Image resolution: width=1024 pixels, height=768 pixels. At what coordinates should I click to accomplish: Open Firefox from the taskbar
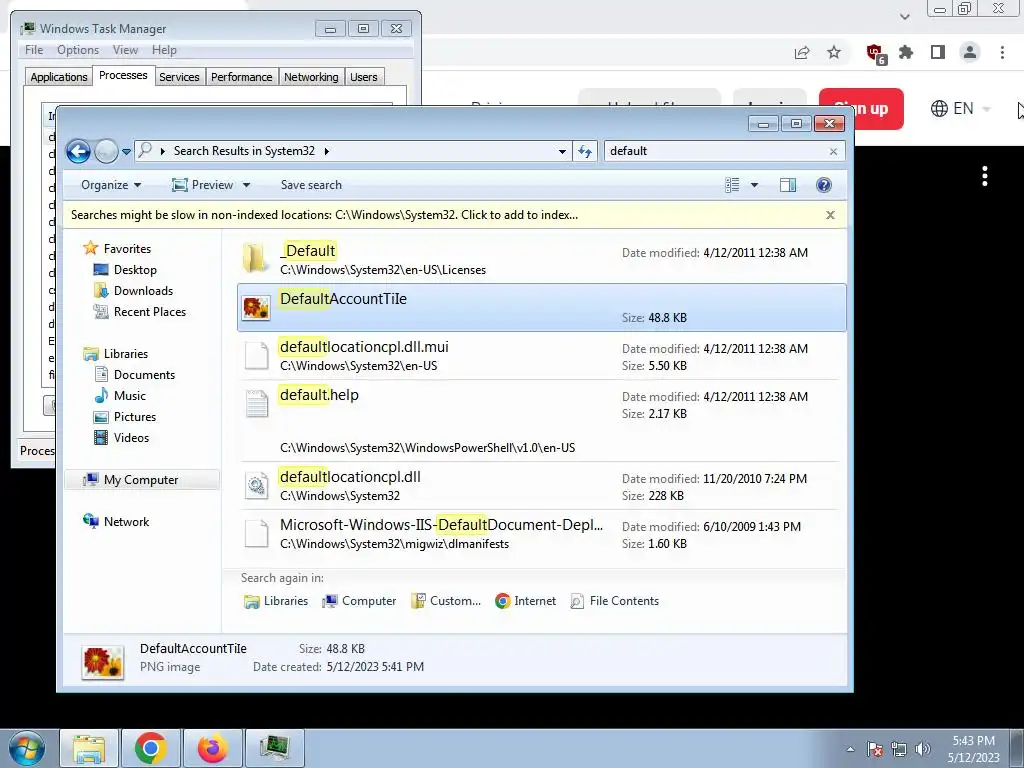(x=213, y=748)
